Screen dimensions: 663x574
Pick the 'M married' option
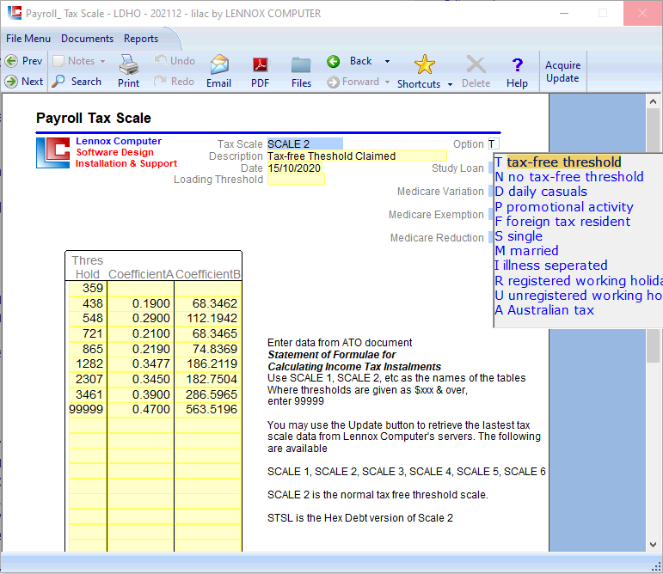click(x=526, y=251)
